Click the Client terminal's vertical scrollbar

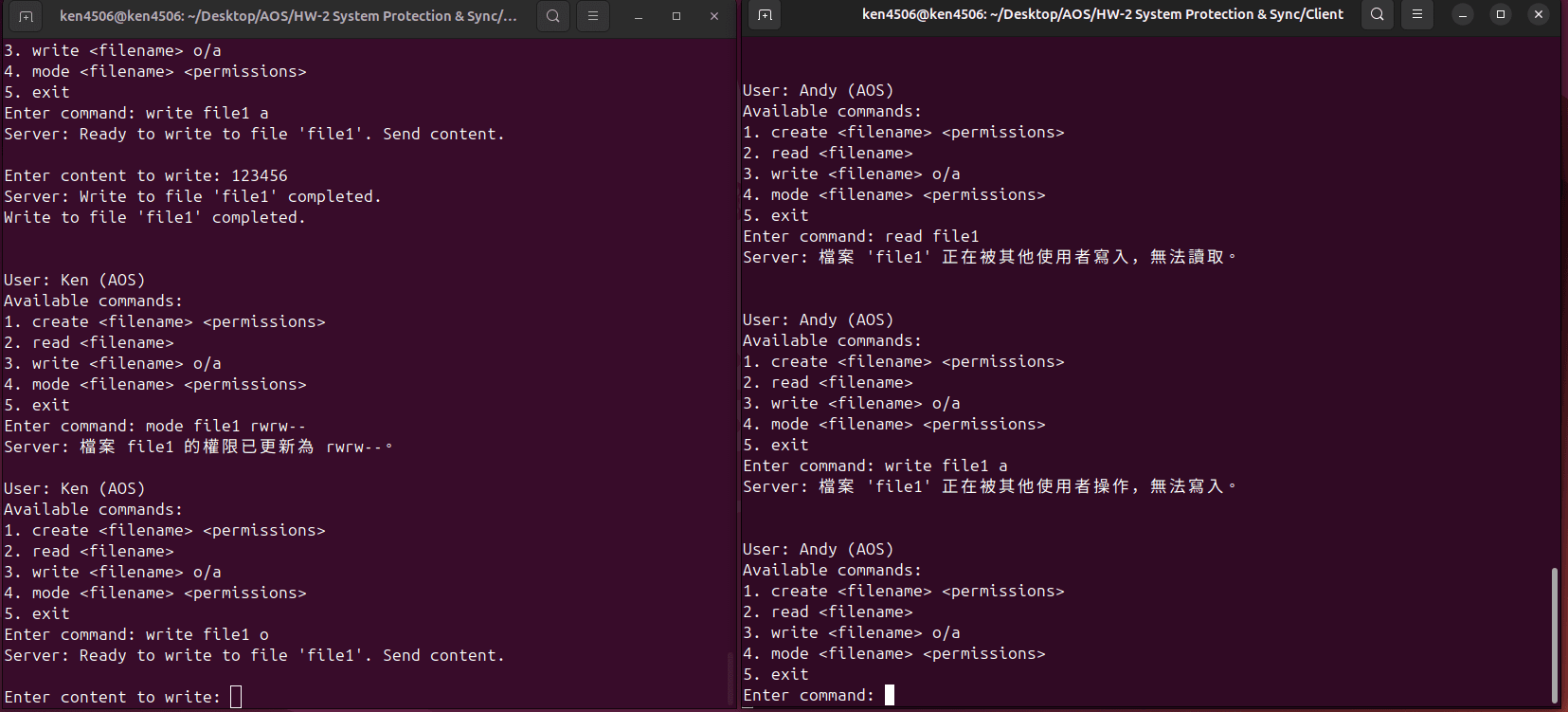[x=1554, y=635]
